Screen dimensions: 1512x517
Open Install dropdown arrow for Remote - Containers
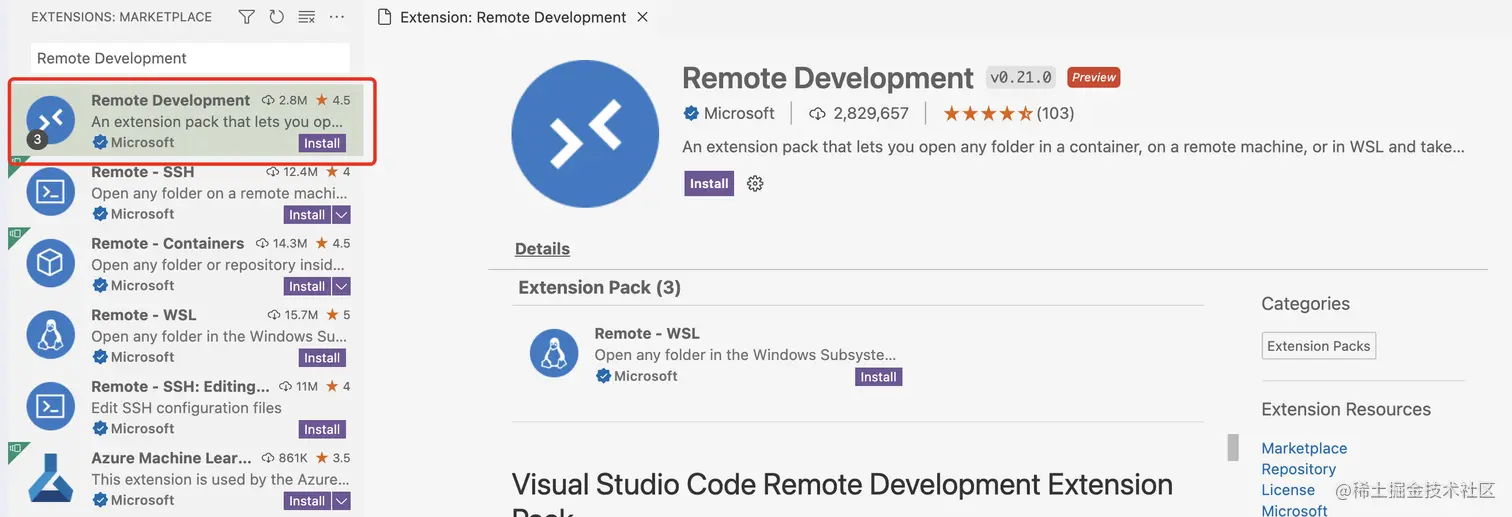(342, 286)
